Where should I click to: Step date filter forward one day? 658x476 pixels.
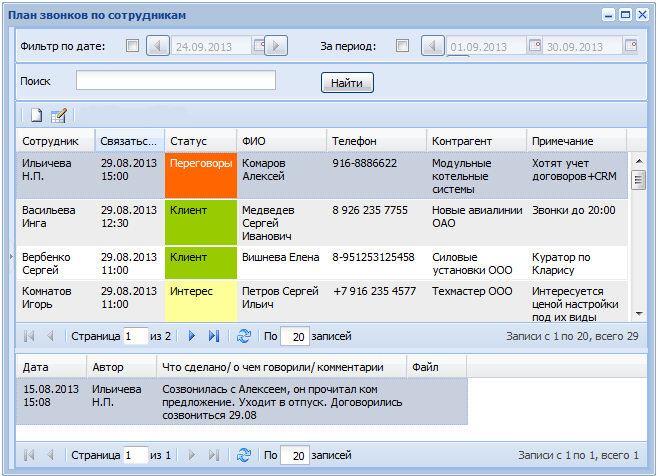tap(276, 46)
